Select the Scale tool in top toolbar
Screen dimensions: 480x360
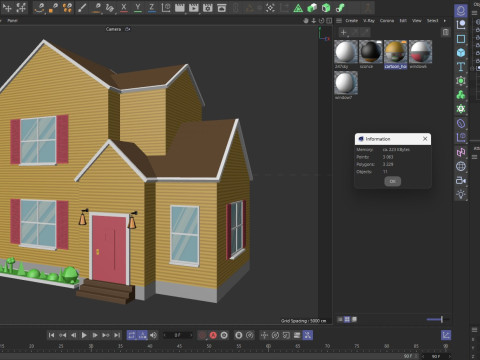click(x=21, y=7)
